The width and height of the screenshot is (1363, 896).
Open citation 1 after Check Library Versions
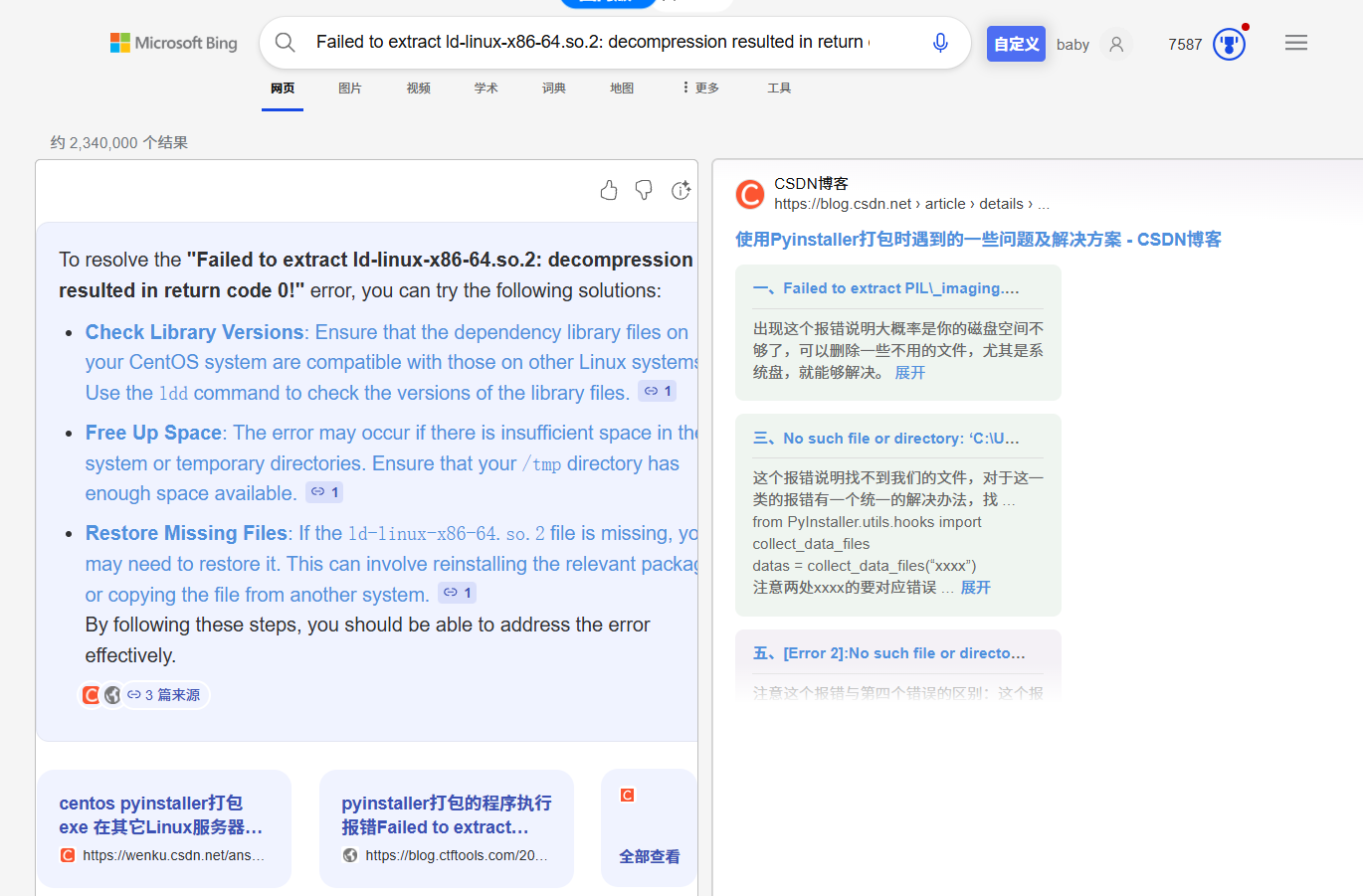pyautogui.click(x=658, y=391)
